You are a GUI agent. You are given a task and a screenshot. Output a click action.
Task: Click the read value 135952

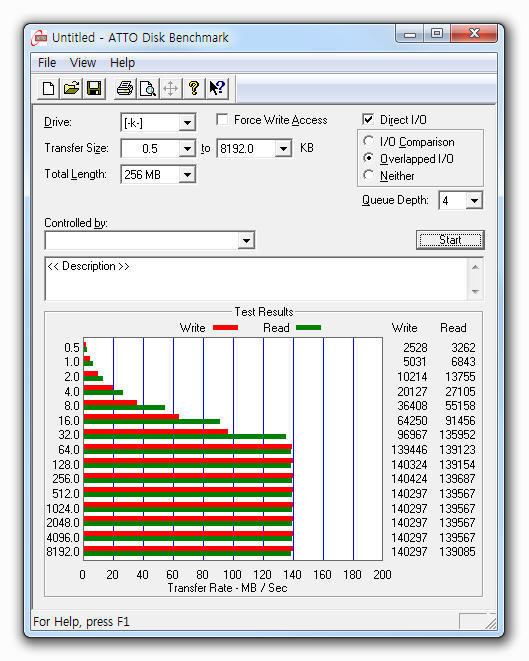457,435
